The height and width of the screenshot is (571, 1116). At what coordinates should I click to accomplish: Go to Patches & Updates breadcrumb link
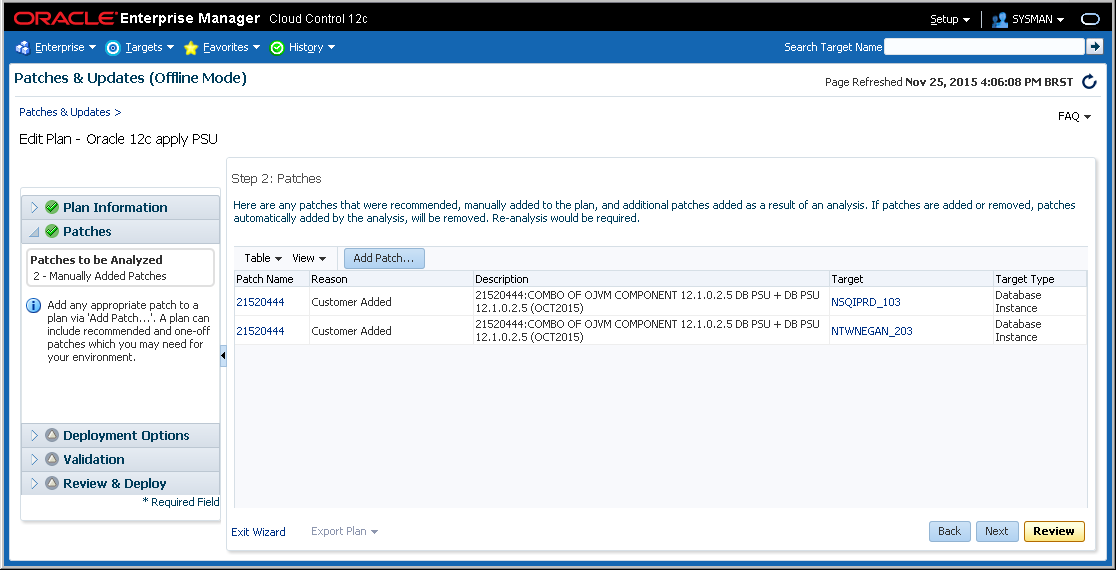[65, 112]
